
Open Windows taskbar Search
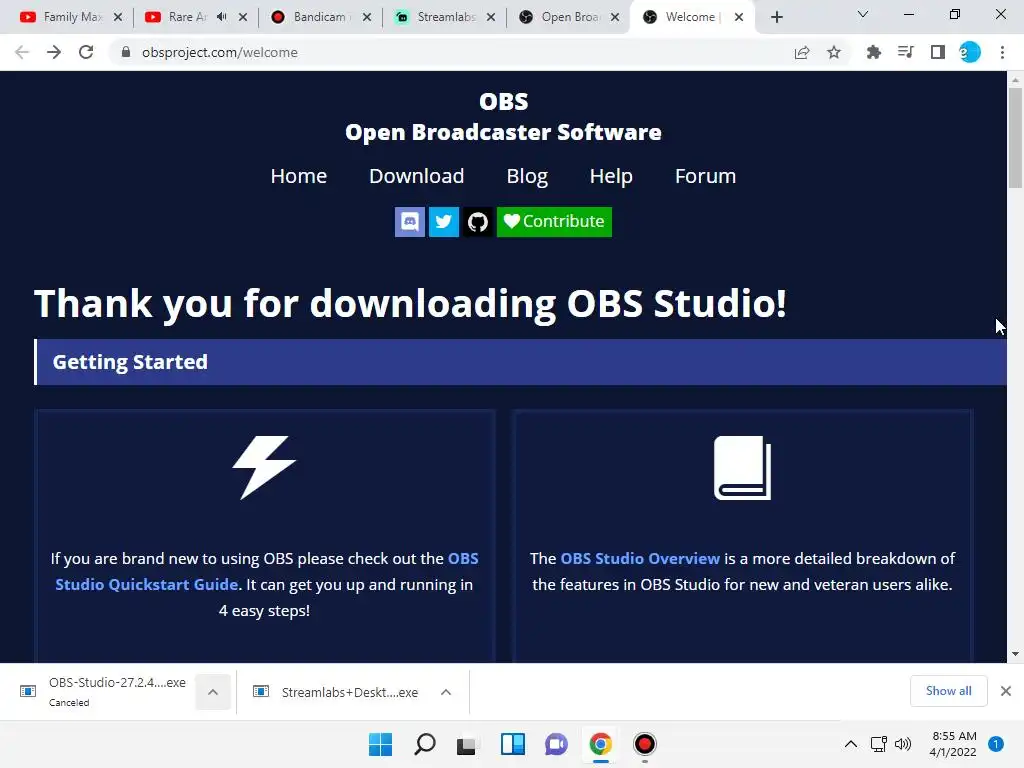pos(424,744)
